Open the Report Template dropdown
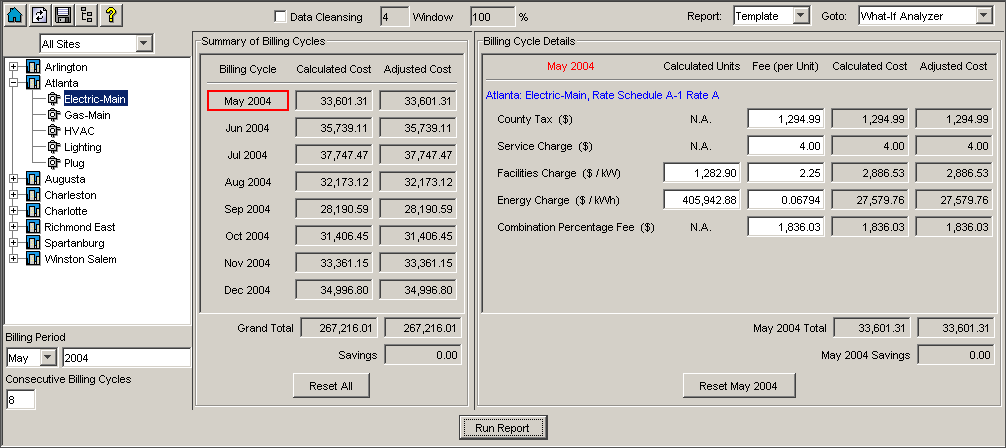The image size is (1006, 448). (x=800, y=16)
